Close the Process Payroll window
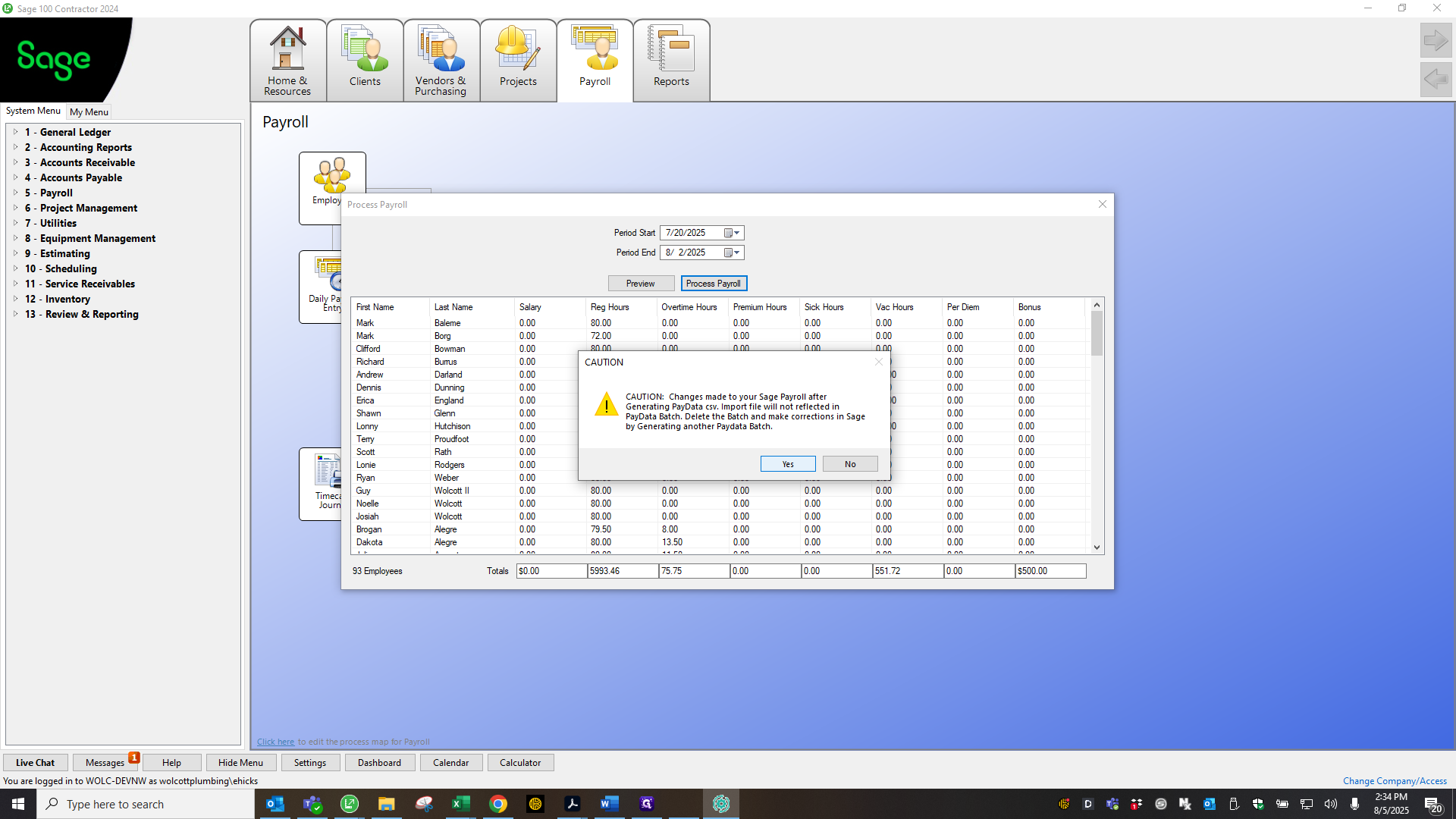The image size is (1456, 819). [1103, 204]
